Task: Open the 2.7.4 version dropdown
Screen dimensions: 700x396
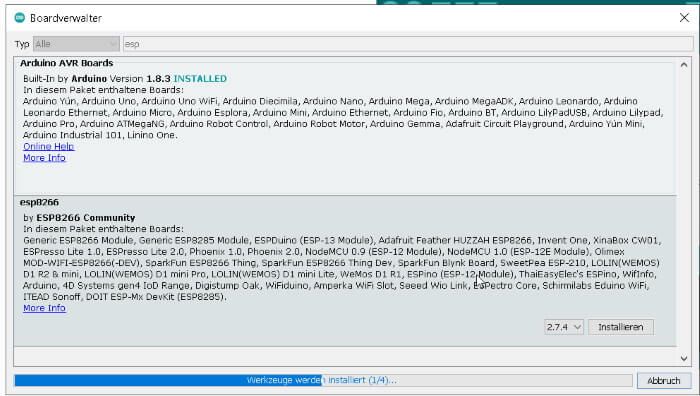Action: 564,327
